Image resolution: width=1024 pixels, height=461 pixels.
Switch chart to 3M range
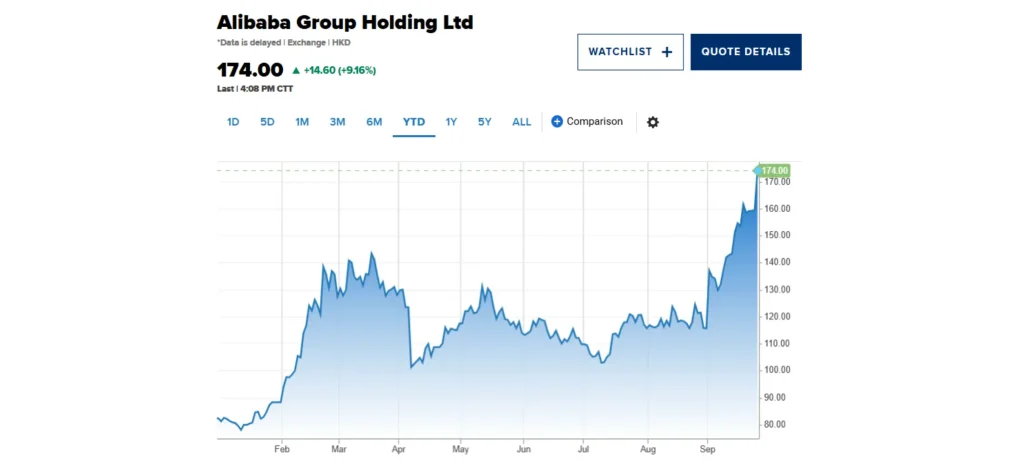click(338, 122)
